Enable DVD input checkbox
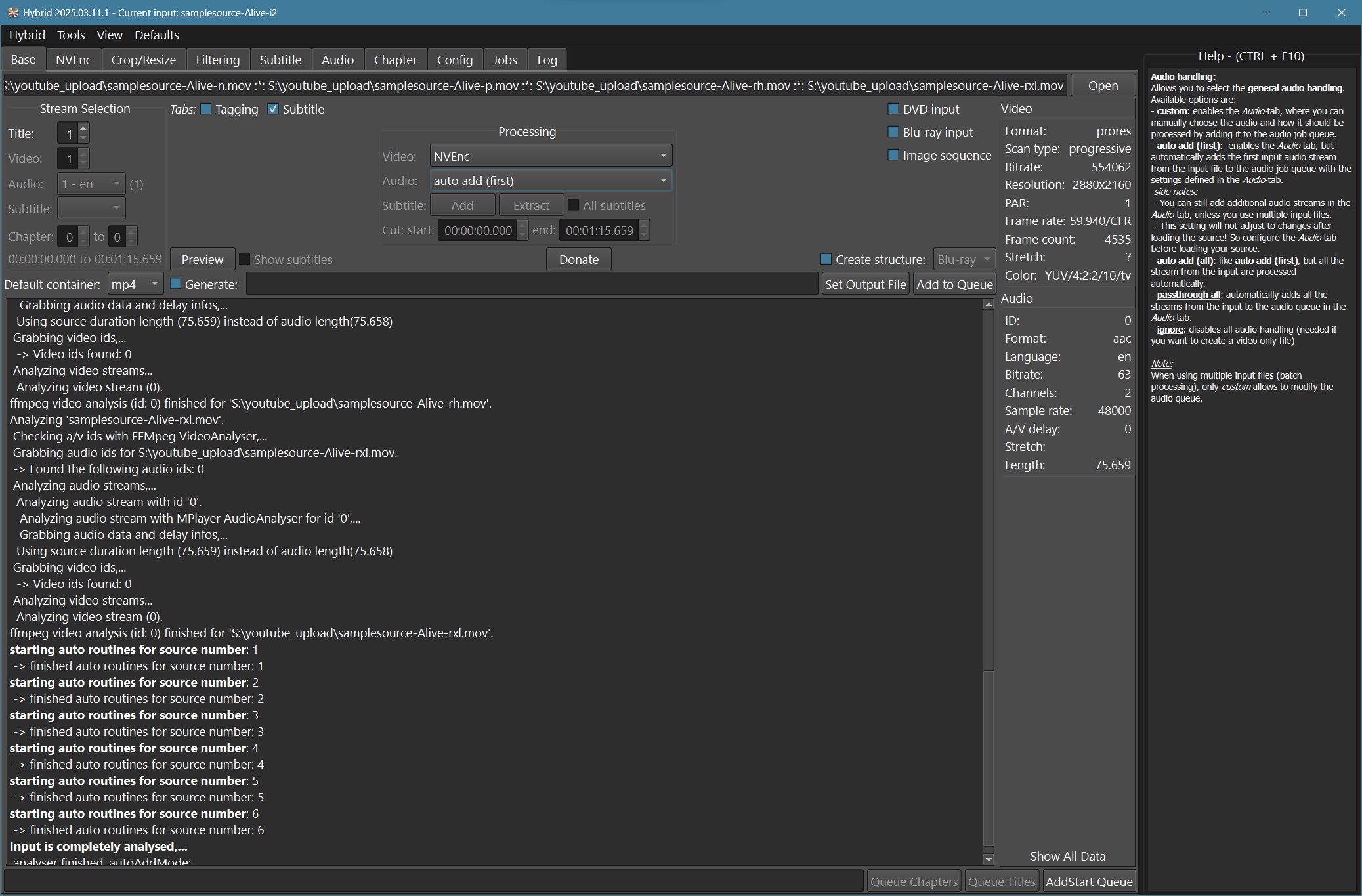This screenshot has height=896, width=1362. [x=893, y=109]
